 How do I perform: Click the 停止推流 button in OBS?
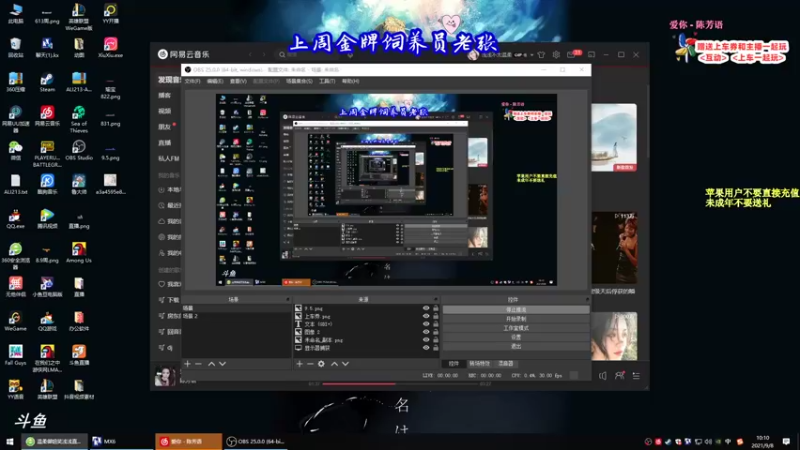point(516,310)
